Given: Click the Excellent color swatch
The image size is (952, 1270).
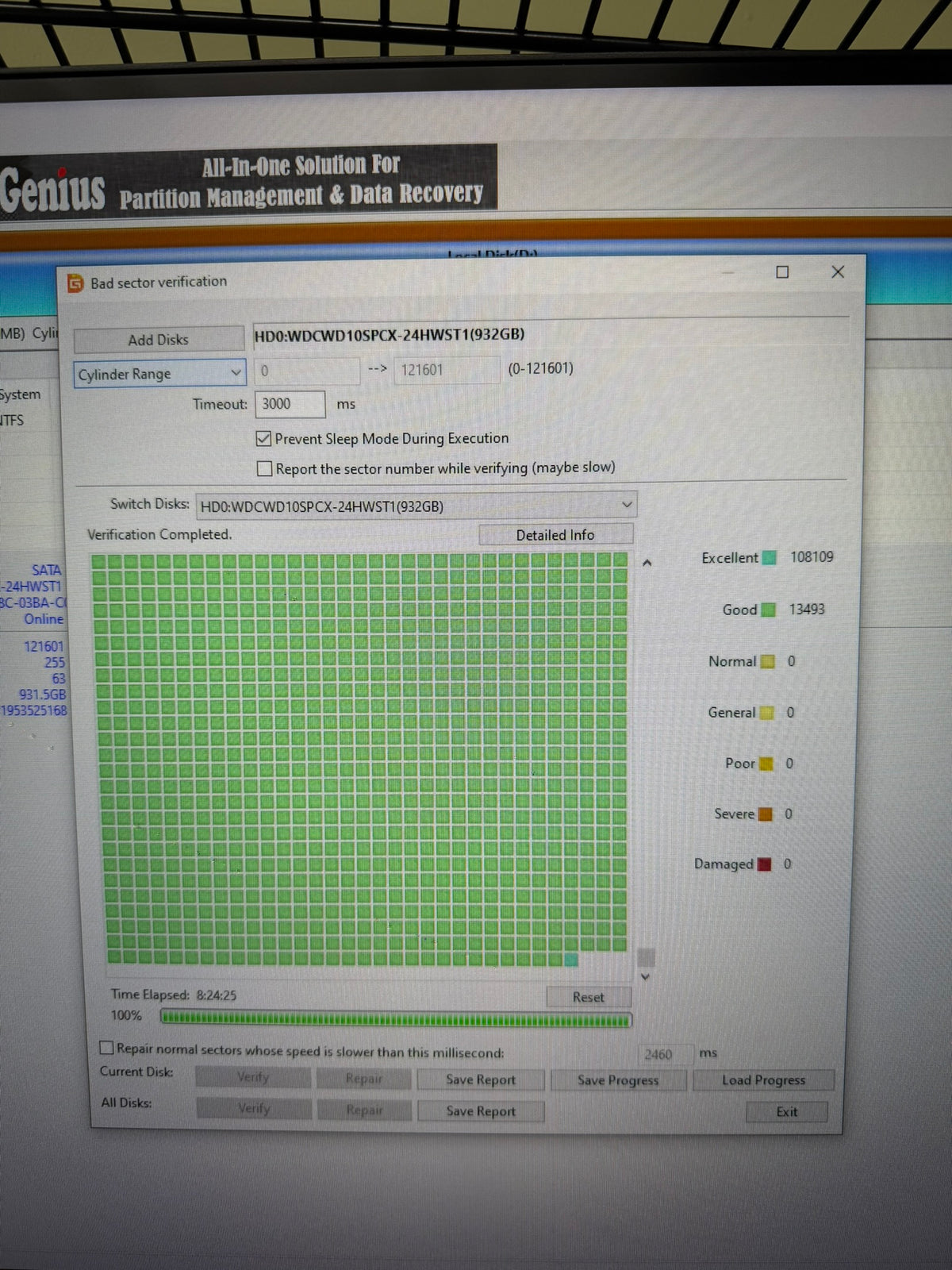Looking at the screenshot, I should click(x=769, y=558).
